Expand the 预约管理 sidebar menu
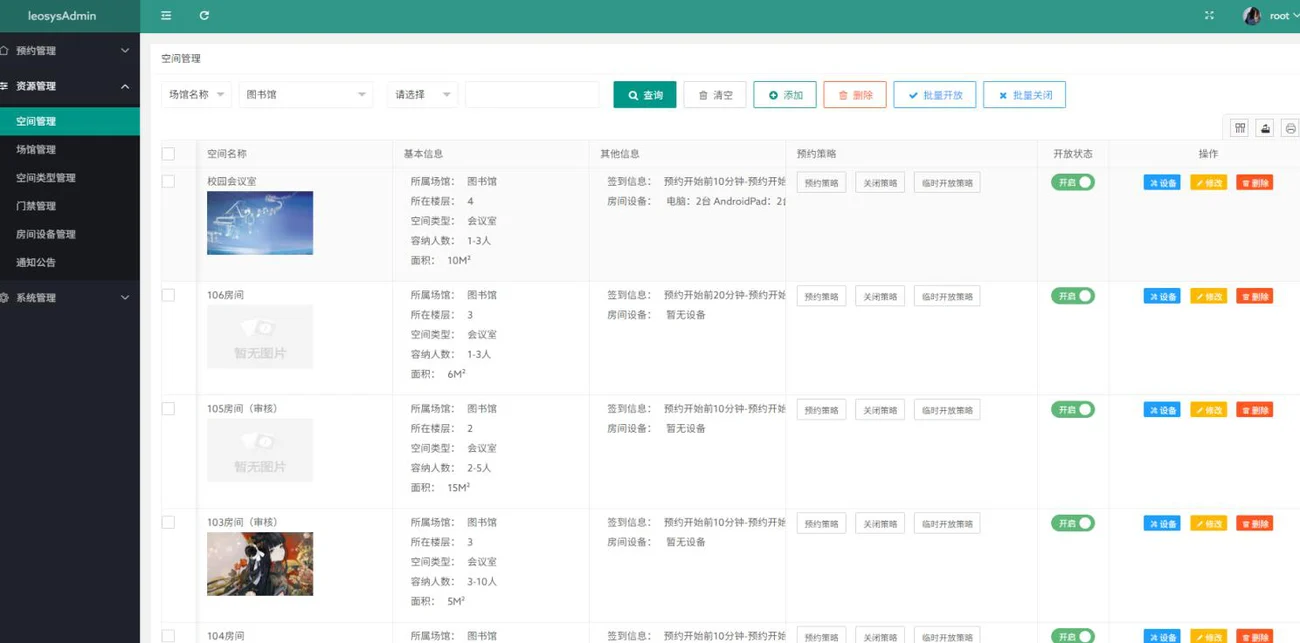Image resolution: width=1300 pixels, height=643 pixels. click(70, 51)
